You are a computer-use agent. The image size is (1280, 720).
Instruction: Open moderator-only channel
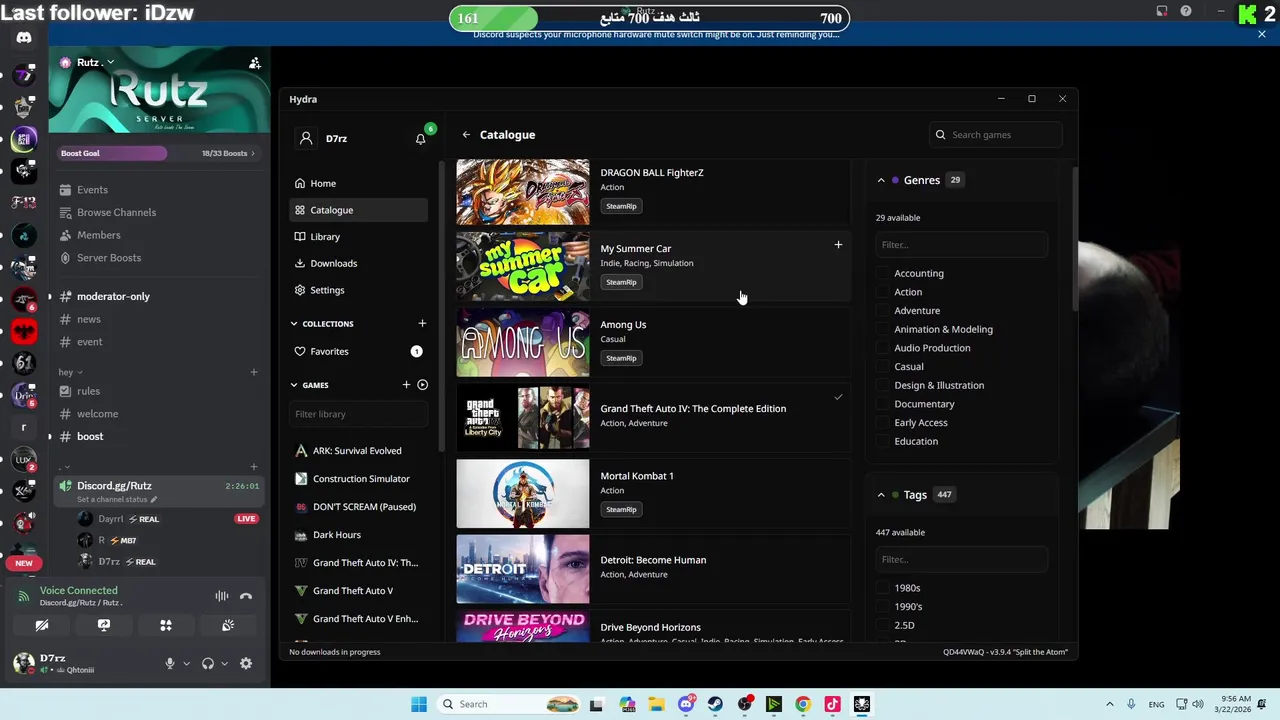pos(158,296)
